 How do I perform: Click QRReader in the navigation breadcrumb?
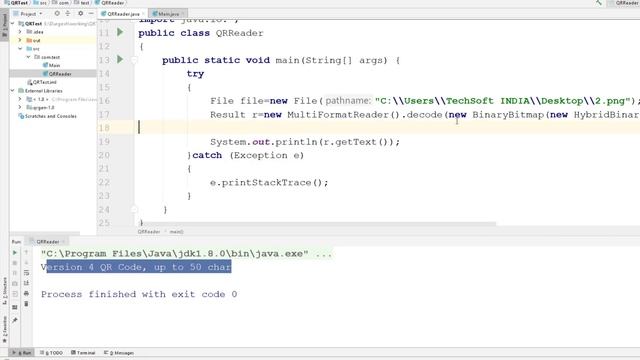click(x=110, y=3)
